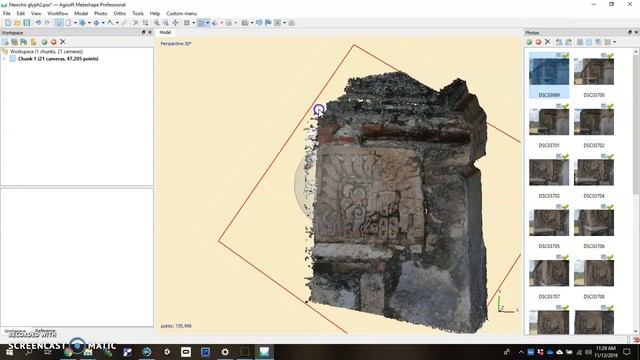Image resolution: width=640 pixels, height=360 pixels.
Task: Open the Workflow menu
Action: pyautogui.click(x=58, y=13)
